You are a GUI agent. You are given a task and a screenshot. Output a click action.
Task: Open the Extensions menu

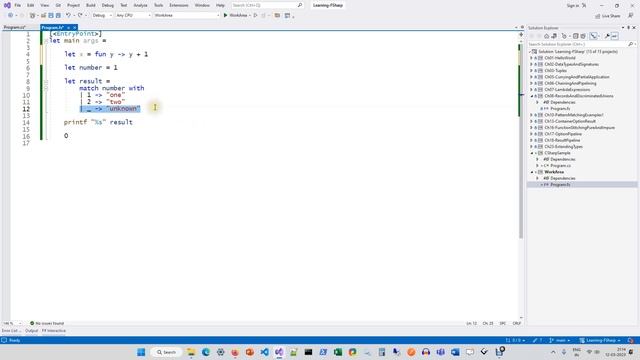tap(179, 5)
